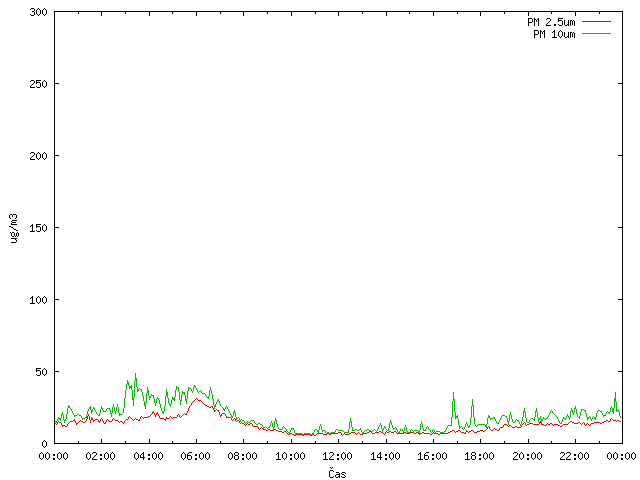Click the green spike just before 17:00
The height and width of the screenshot is (480, 640).
point(453,393)
